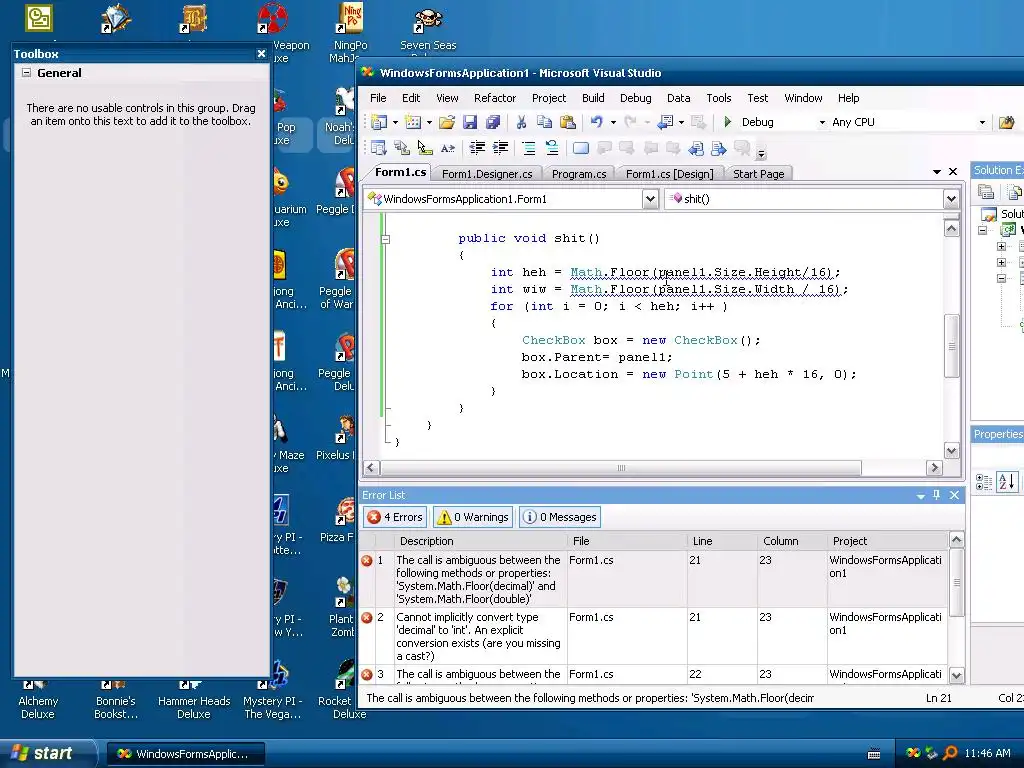Viewport: 1024px width, 768px height.
Task: Click the Uncomment selected lines icon
Action: tap(552, 148)
